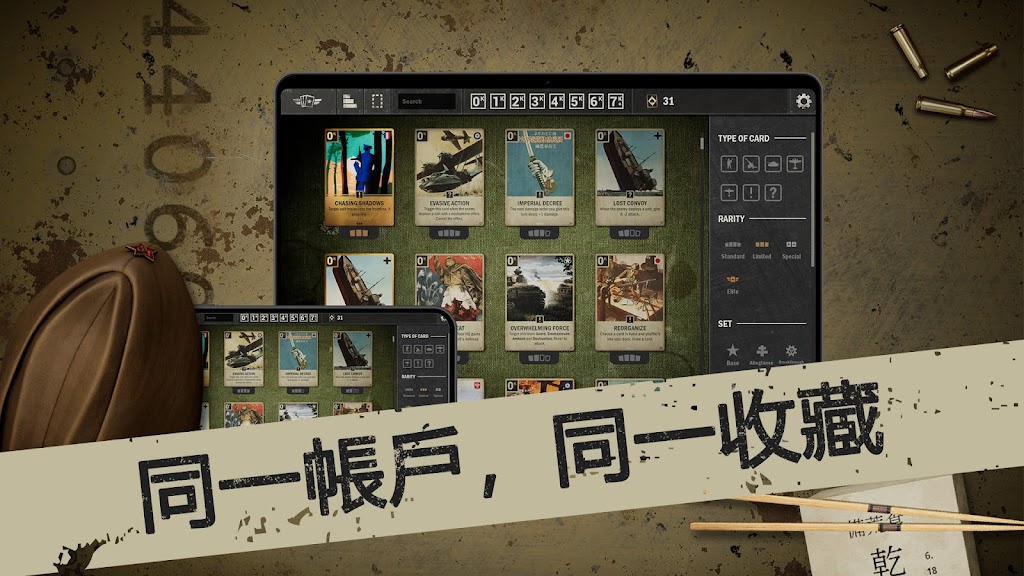Select the Evasive Action card on tablet
The height and width of the screenshot is (576, 1024).
coord(449,177)
